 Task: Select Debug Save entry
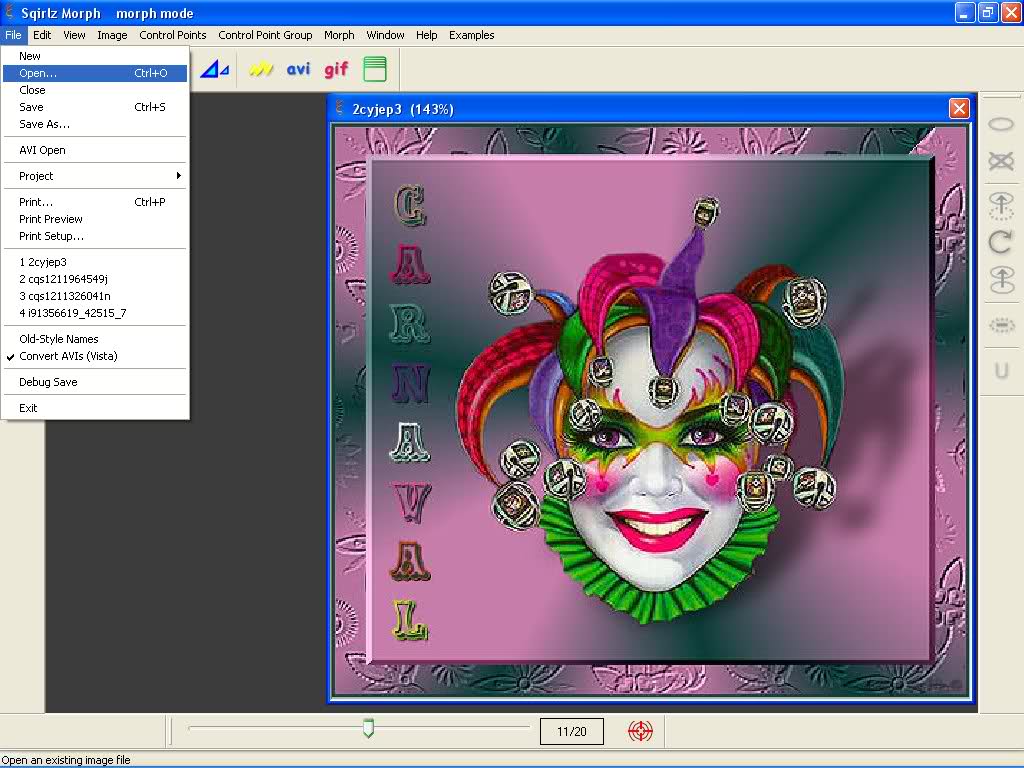95,382
